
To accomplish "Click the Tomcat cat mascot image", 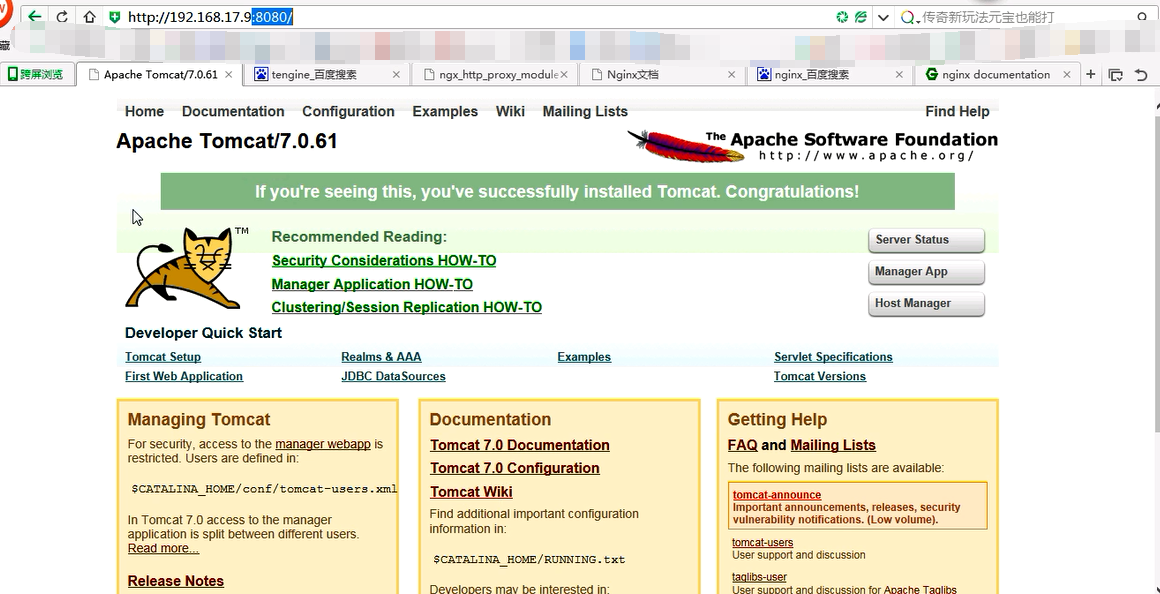I will coord(187,267).
